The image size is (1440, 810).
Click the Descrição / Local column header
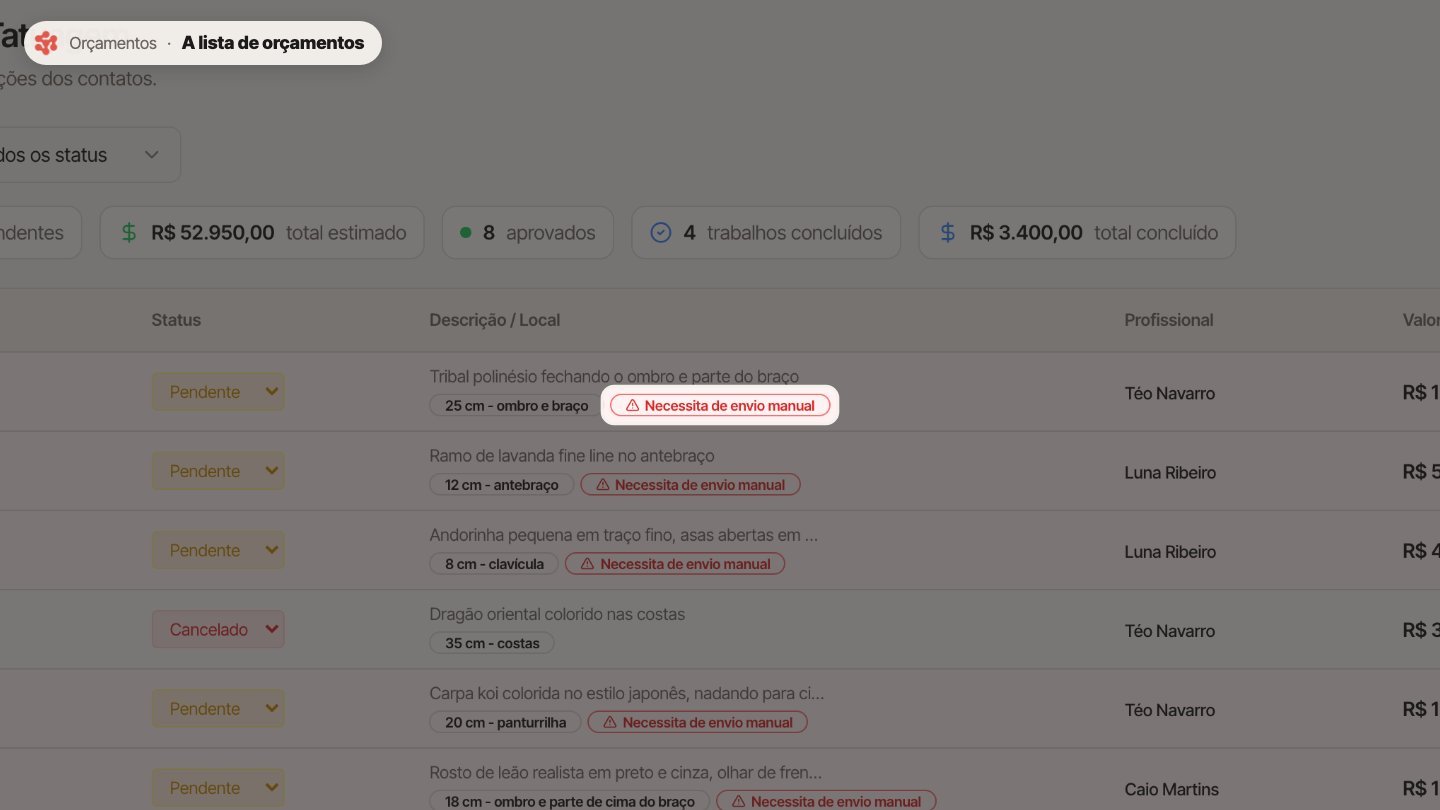coord(495,320)
